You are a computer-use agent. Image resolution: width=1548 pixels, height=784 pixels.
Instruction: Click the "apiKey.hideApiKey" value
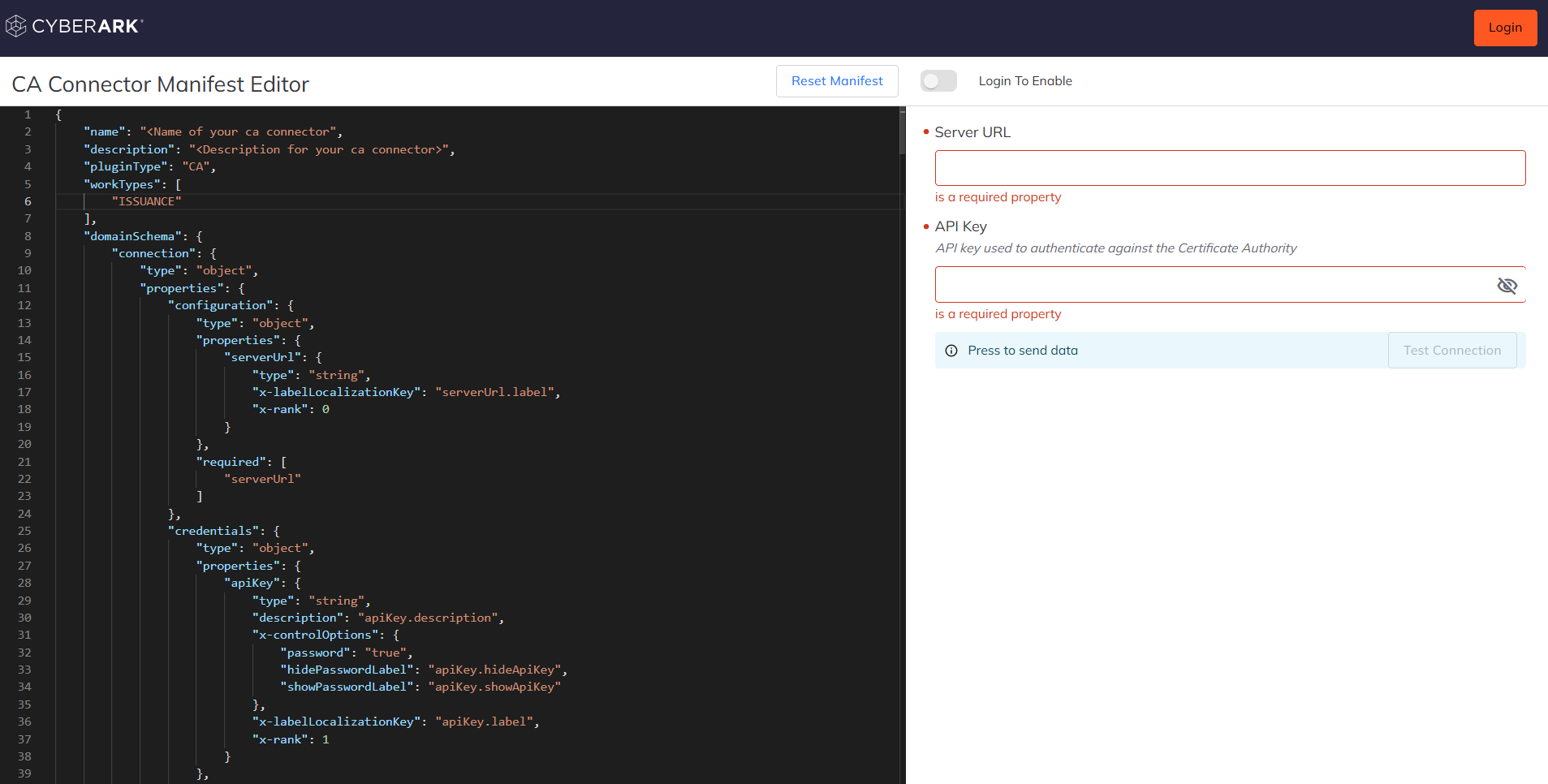494,670
